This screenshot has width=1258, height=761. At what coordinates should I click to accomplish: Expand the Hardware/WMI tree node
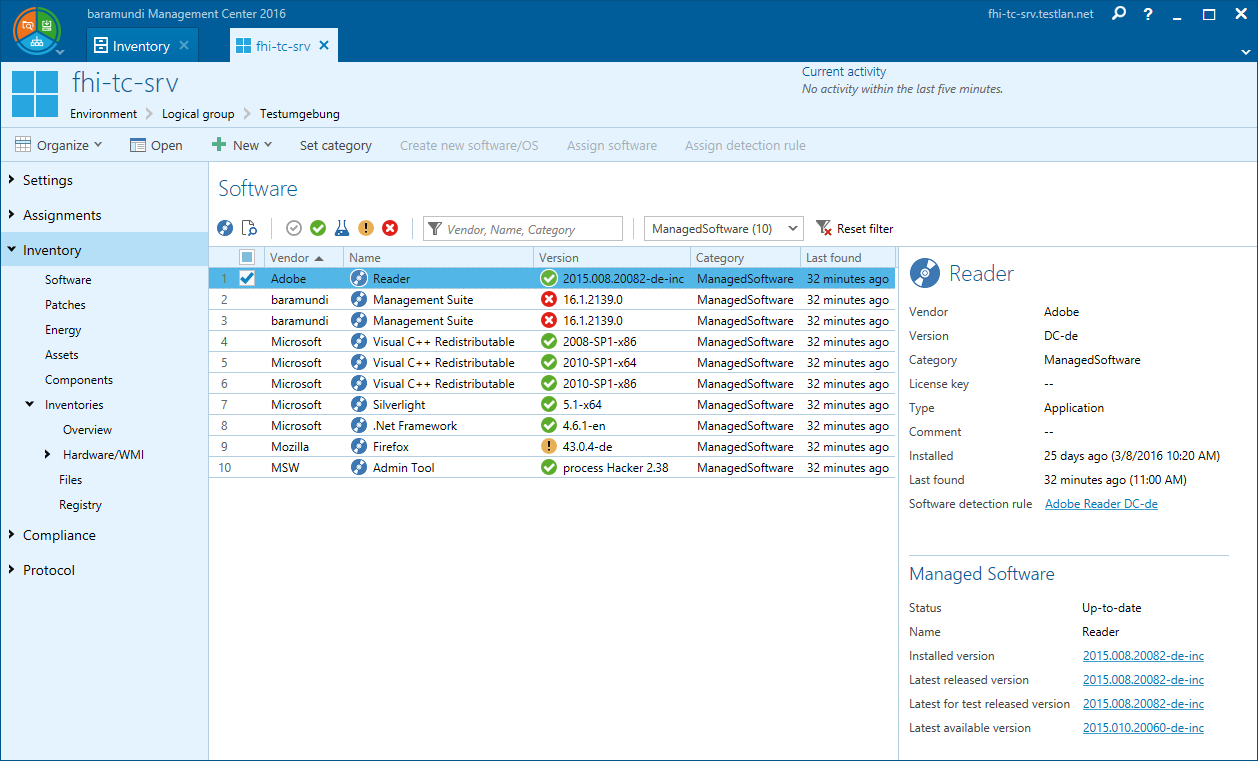pyautogui.click(x=47, y=454)
